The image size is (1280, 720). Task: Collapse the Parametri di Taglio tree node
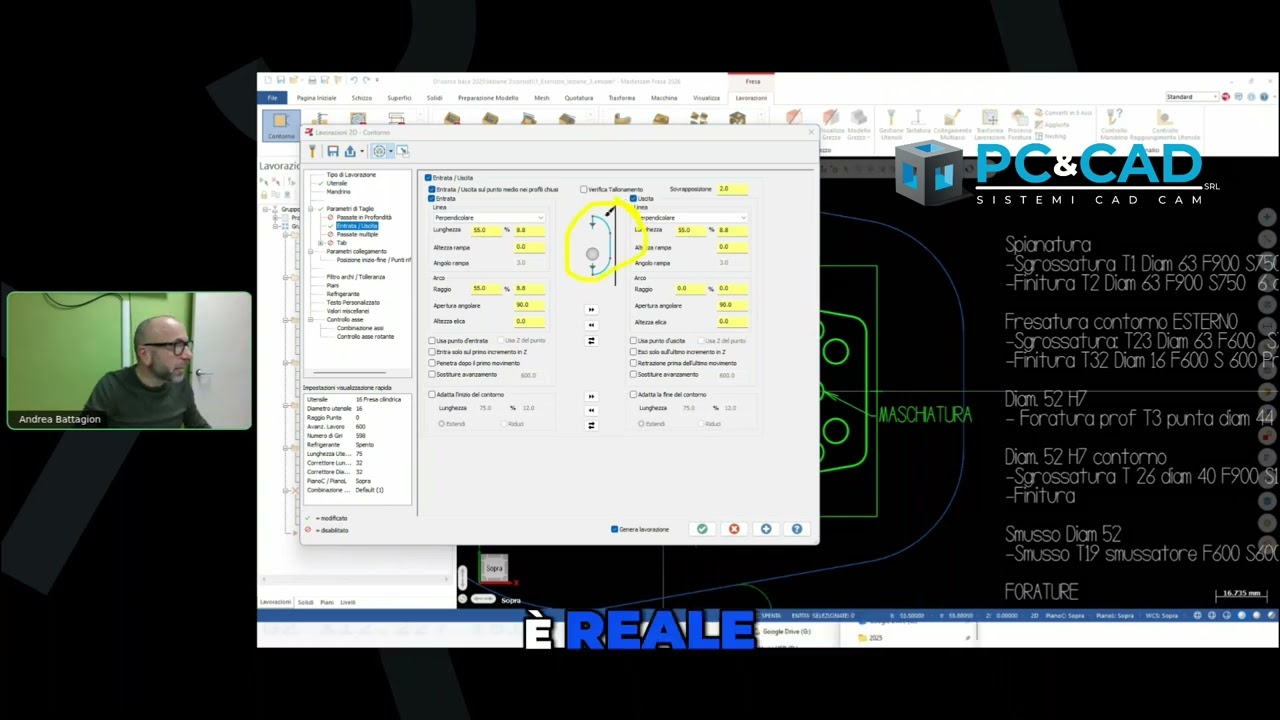click(311, 209)
